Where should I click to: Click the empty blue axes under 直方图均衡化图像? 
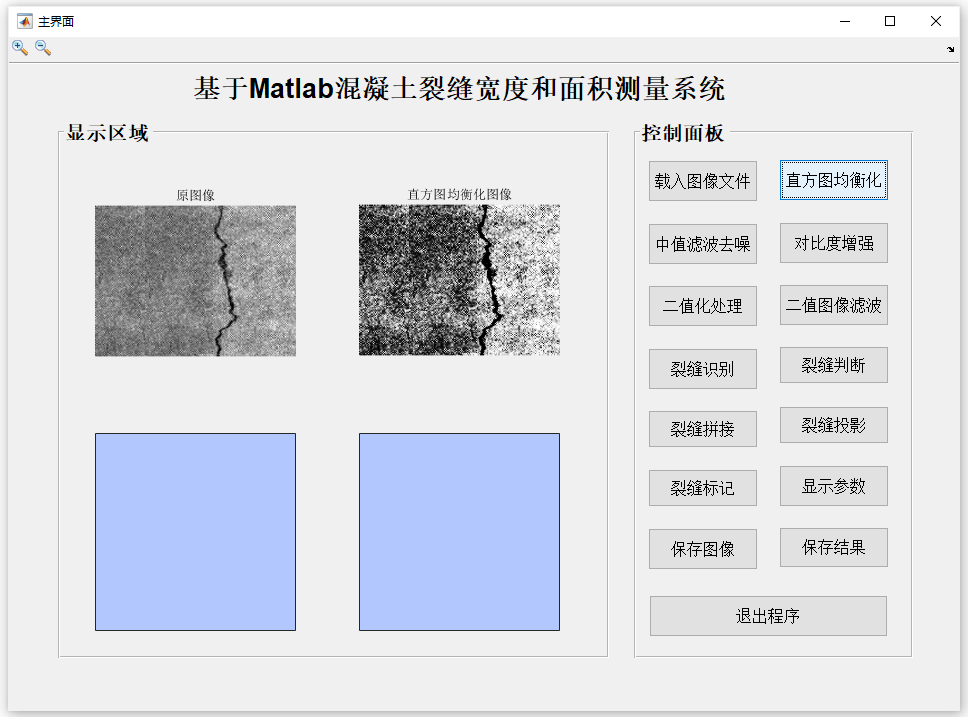(x=459, y=532)
